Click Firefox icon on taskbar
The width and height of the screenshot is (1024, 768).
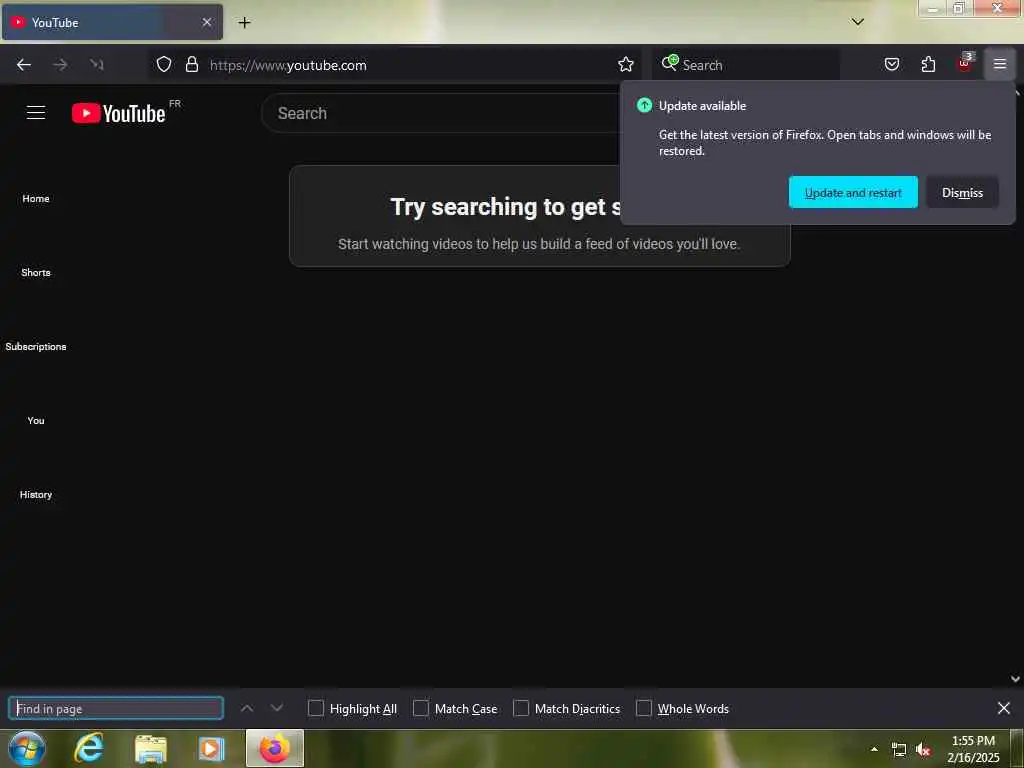tap(274, 748)
